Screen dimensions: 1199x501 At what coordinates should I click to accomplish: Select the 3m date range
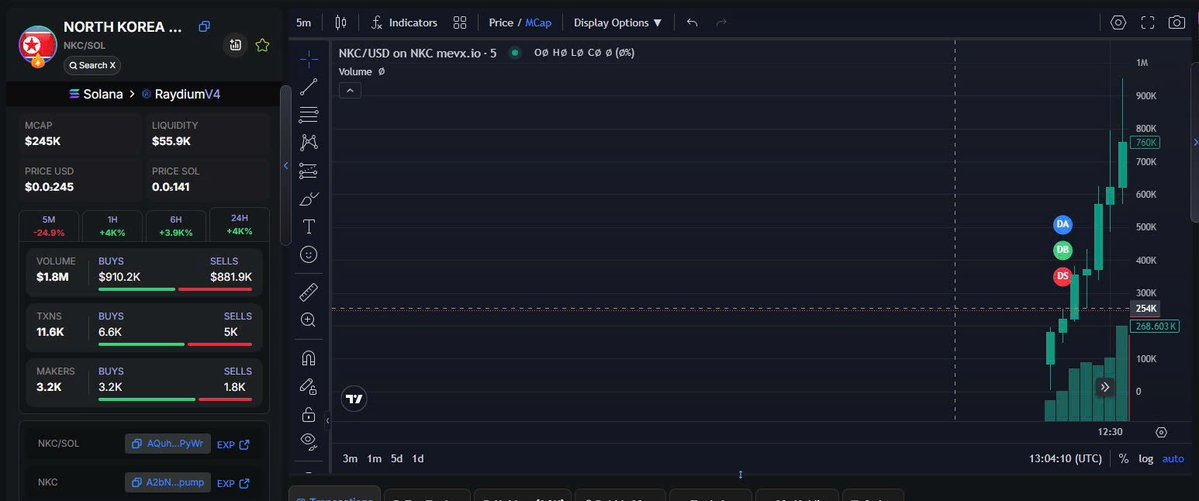(x=350, y=459)
